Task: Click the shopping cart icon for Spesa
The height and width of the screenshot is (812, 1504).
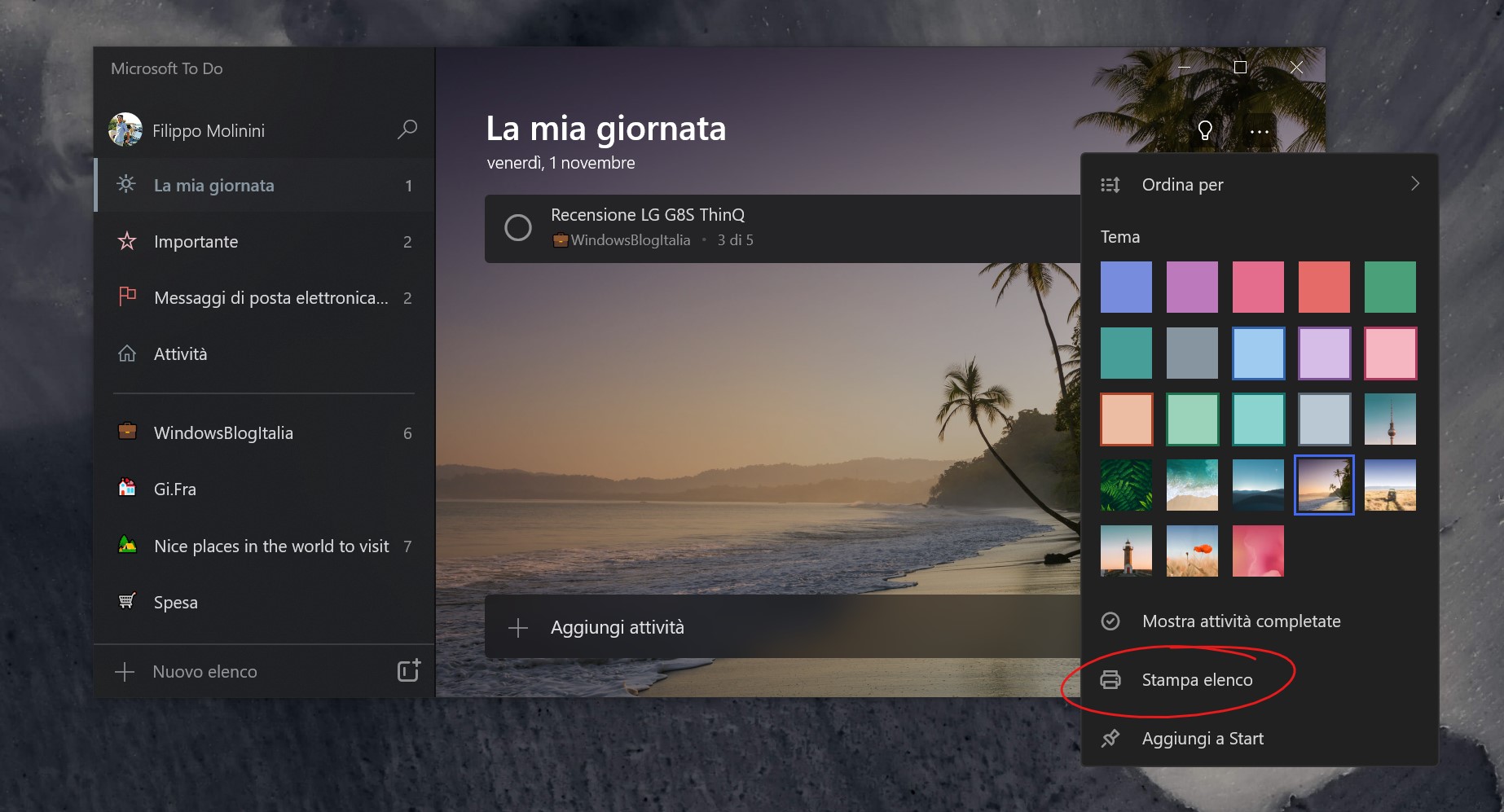Action: [127, 601]
